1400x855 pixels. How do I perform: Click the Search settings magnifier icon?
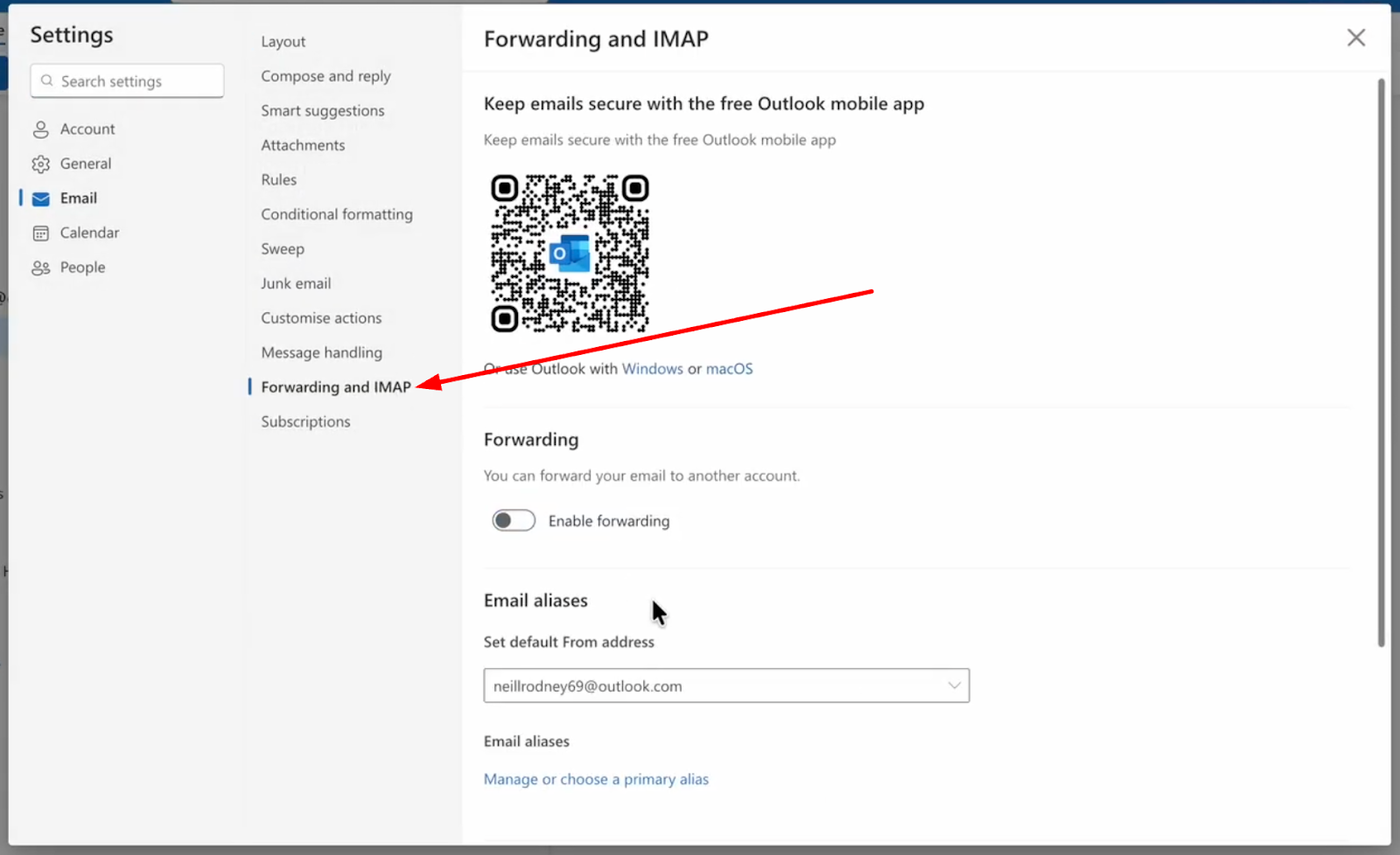tap(47, 81)
